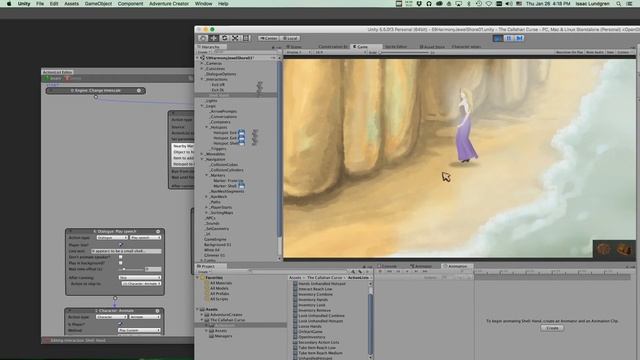Select the Loose Hands asset
The image size is (640, 360).
310,326
